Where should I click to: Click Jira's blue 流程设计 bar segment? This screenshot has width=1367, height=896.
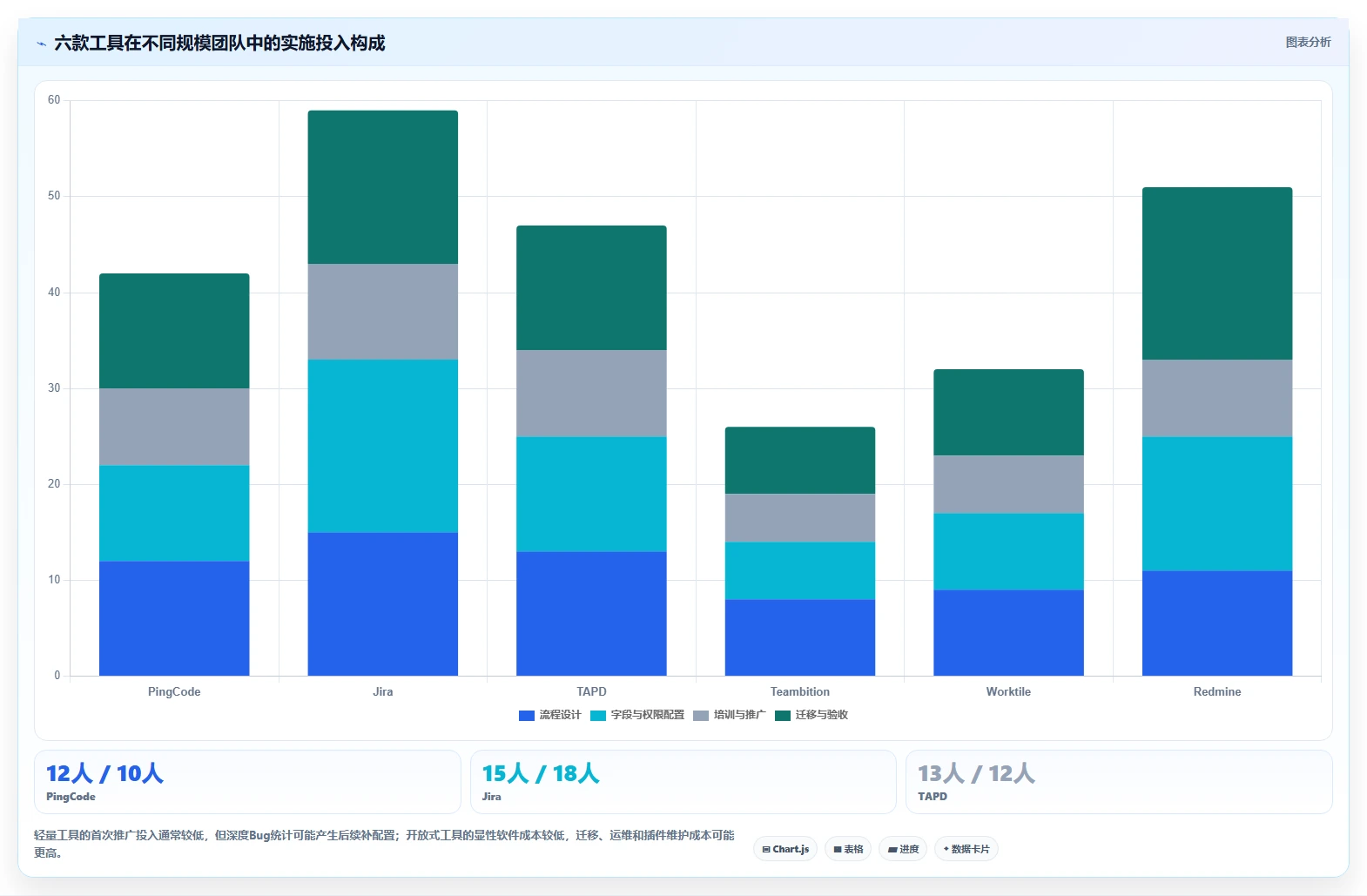tap(383, 603)
